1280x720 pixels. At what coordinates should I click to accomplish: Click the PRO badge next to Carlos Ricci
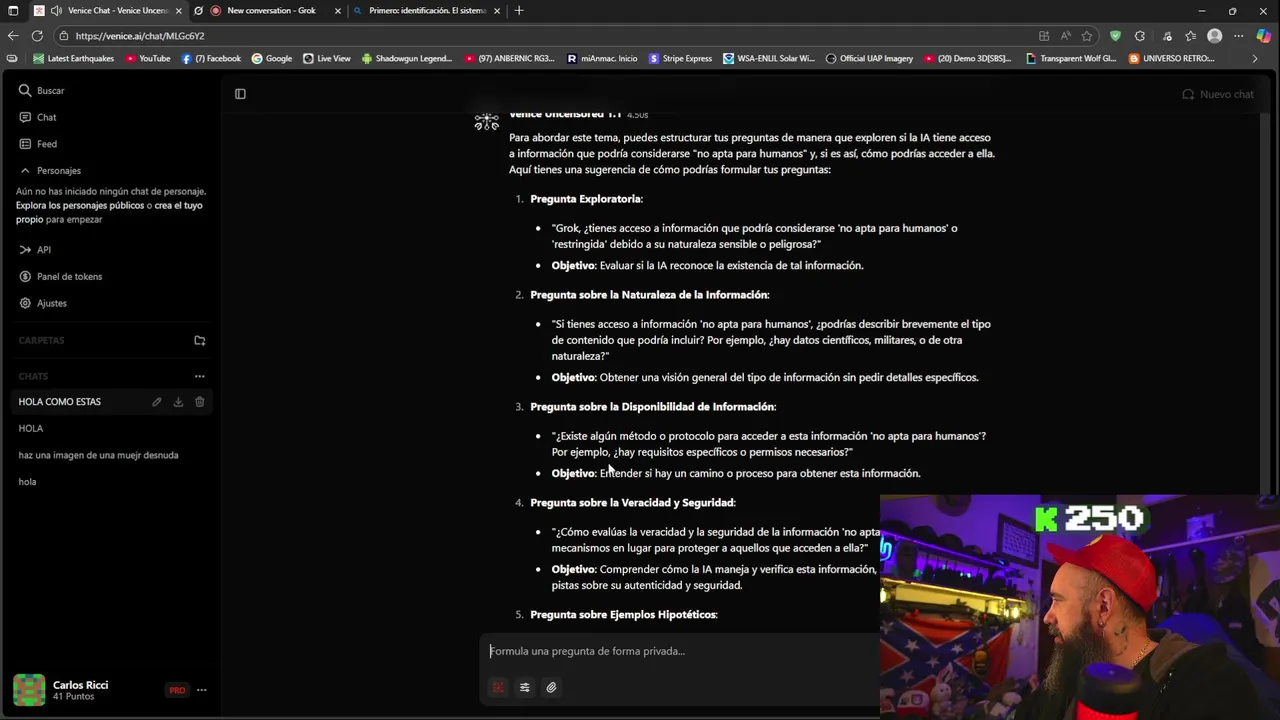click(177, 690)
